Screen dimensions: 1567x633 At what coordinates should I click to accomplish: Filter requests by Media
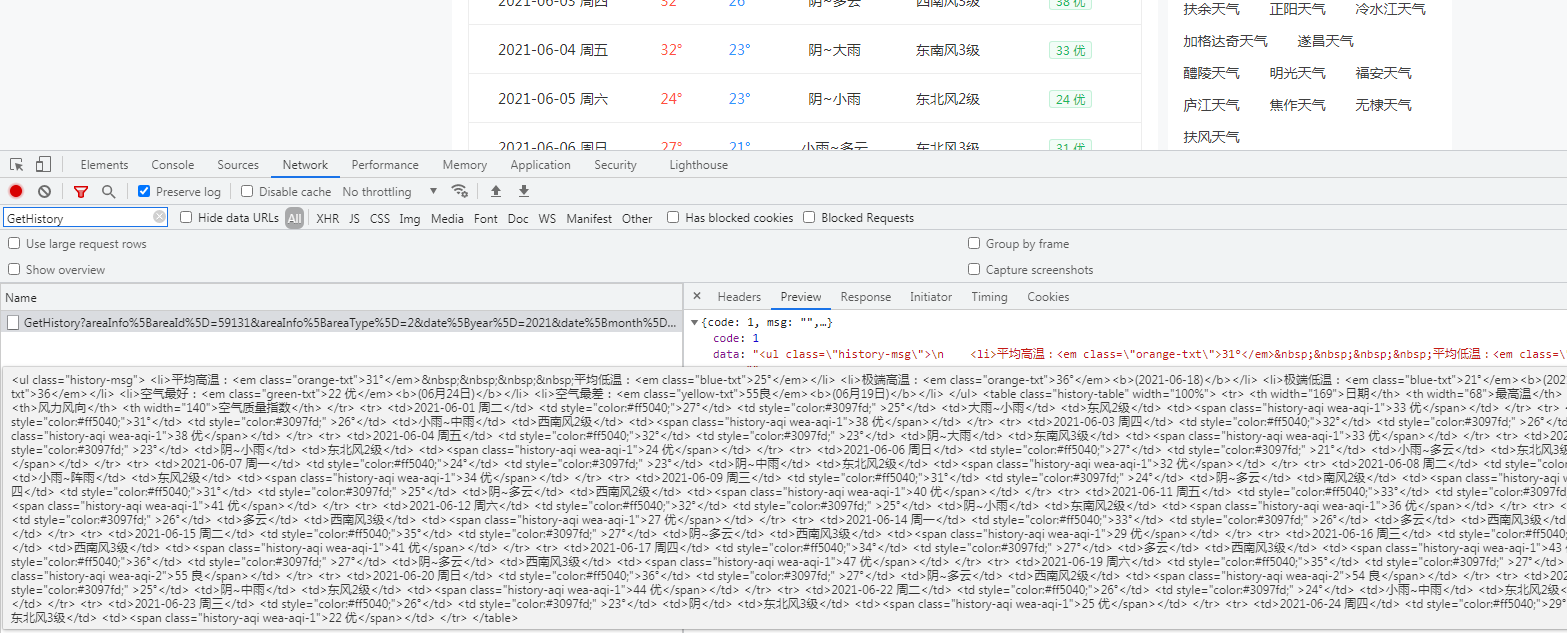click(x=447, y=218)
